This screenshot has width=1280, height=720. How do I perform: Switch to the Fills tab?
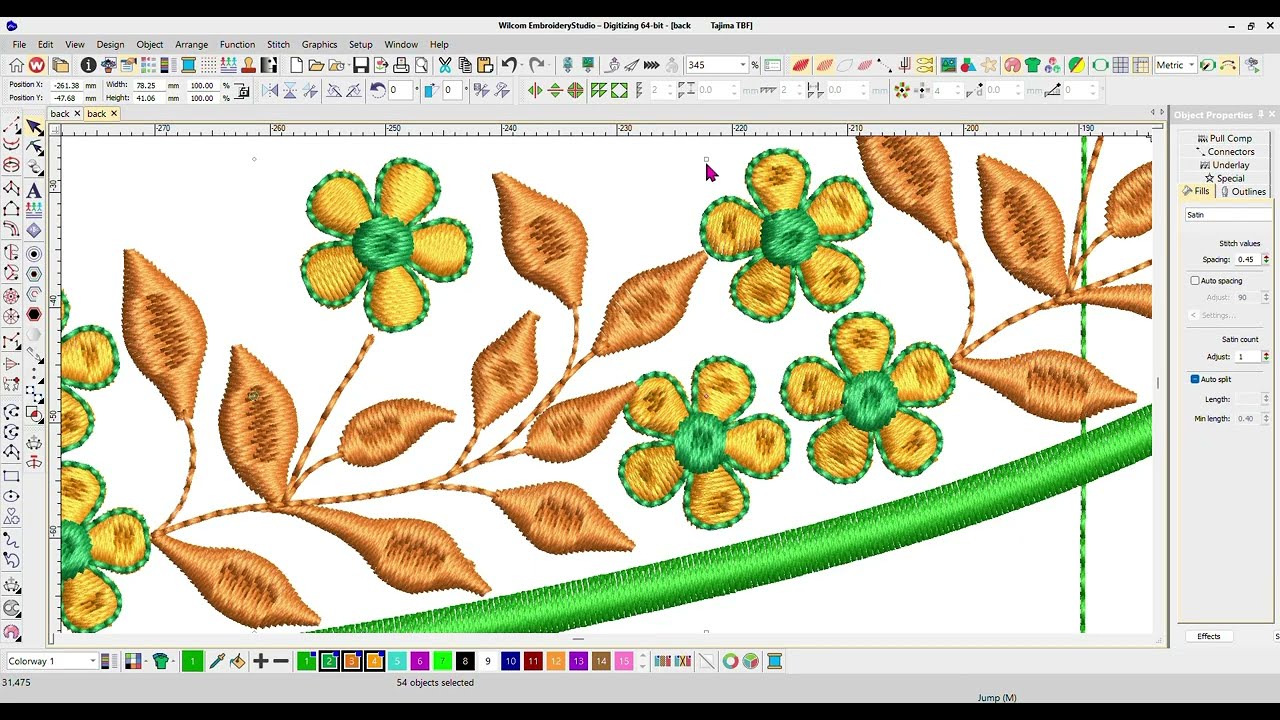click(1196, 191)
